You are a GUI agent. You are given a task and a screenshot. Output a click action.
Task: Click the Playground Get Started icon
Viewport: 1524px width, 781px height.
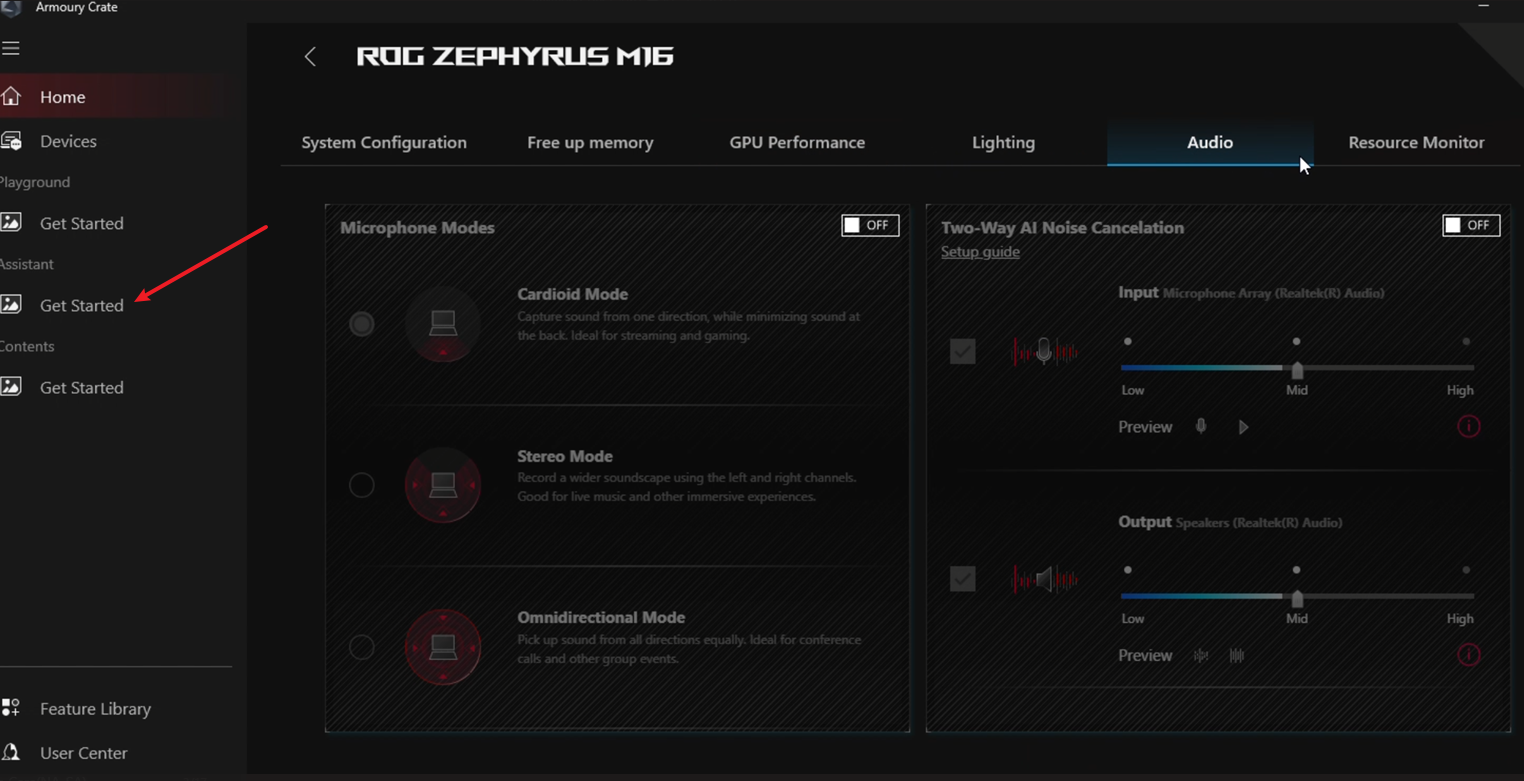pyautogui.click(x=11, y=222)
